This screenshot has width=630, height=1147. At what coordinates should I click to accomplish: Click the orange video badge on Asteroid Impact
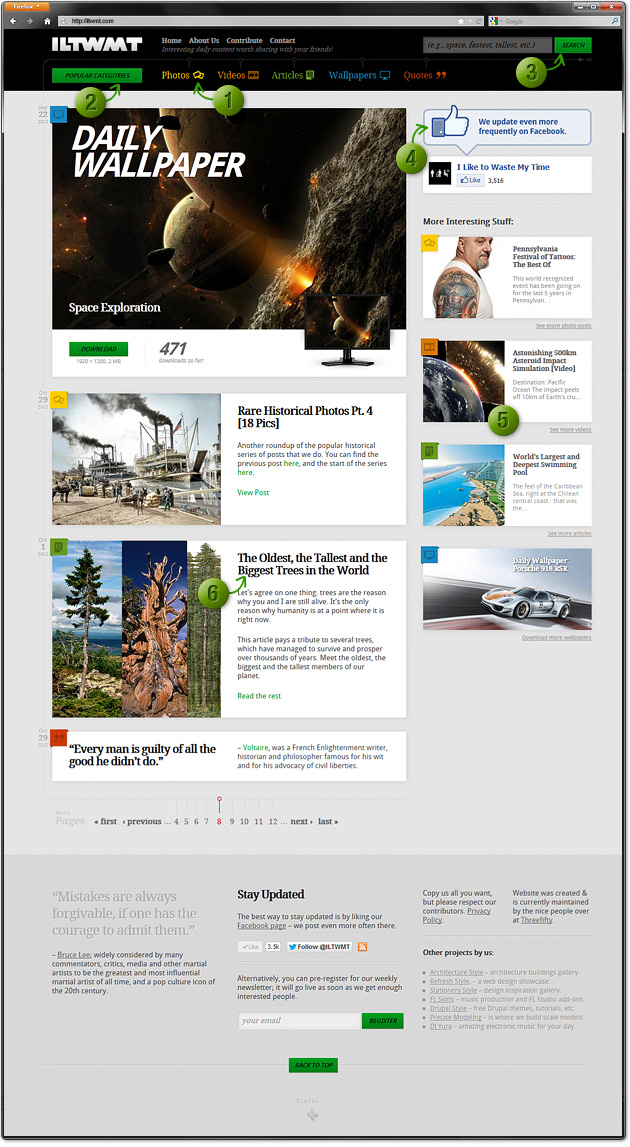click(x=430, y=347)
